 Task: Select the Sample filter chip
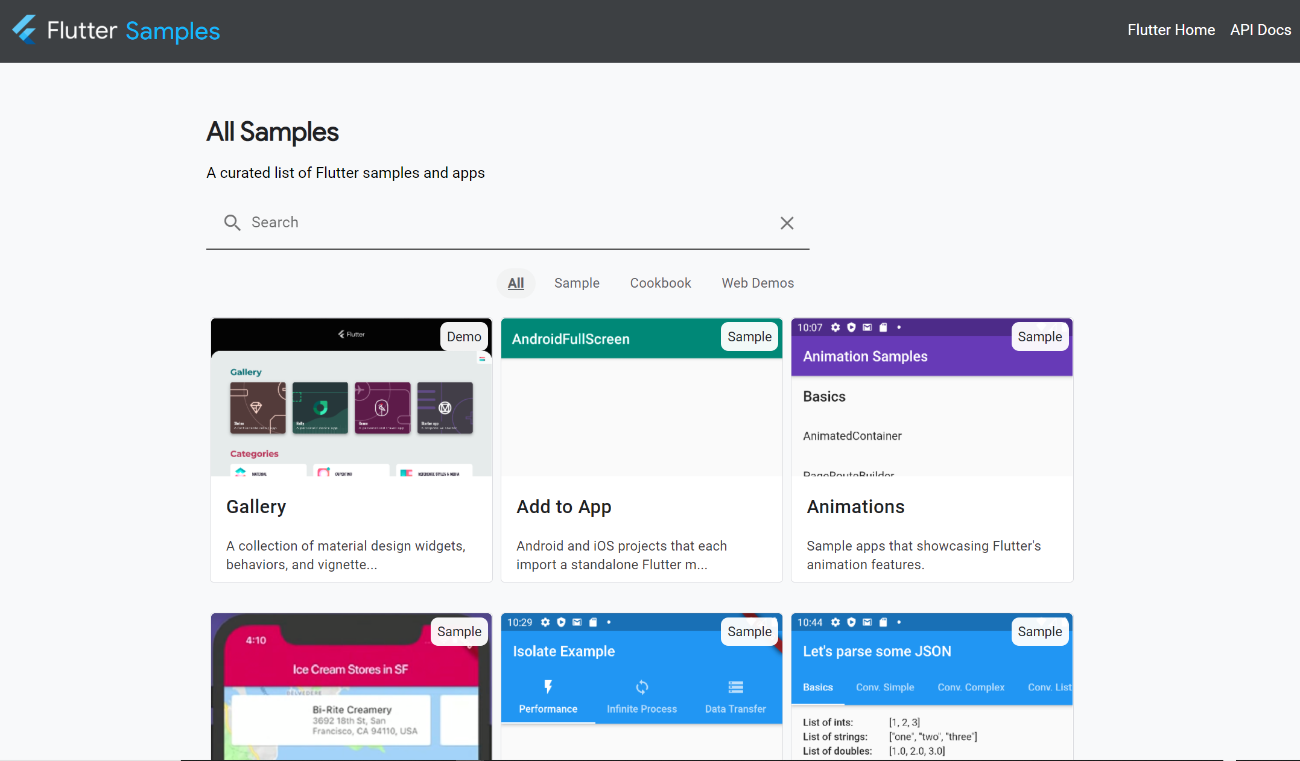(x=577, y=283)
